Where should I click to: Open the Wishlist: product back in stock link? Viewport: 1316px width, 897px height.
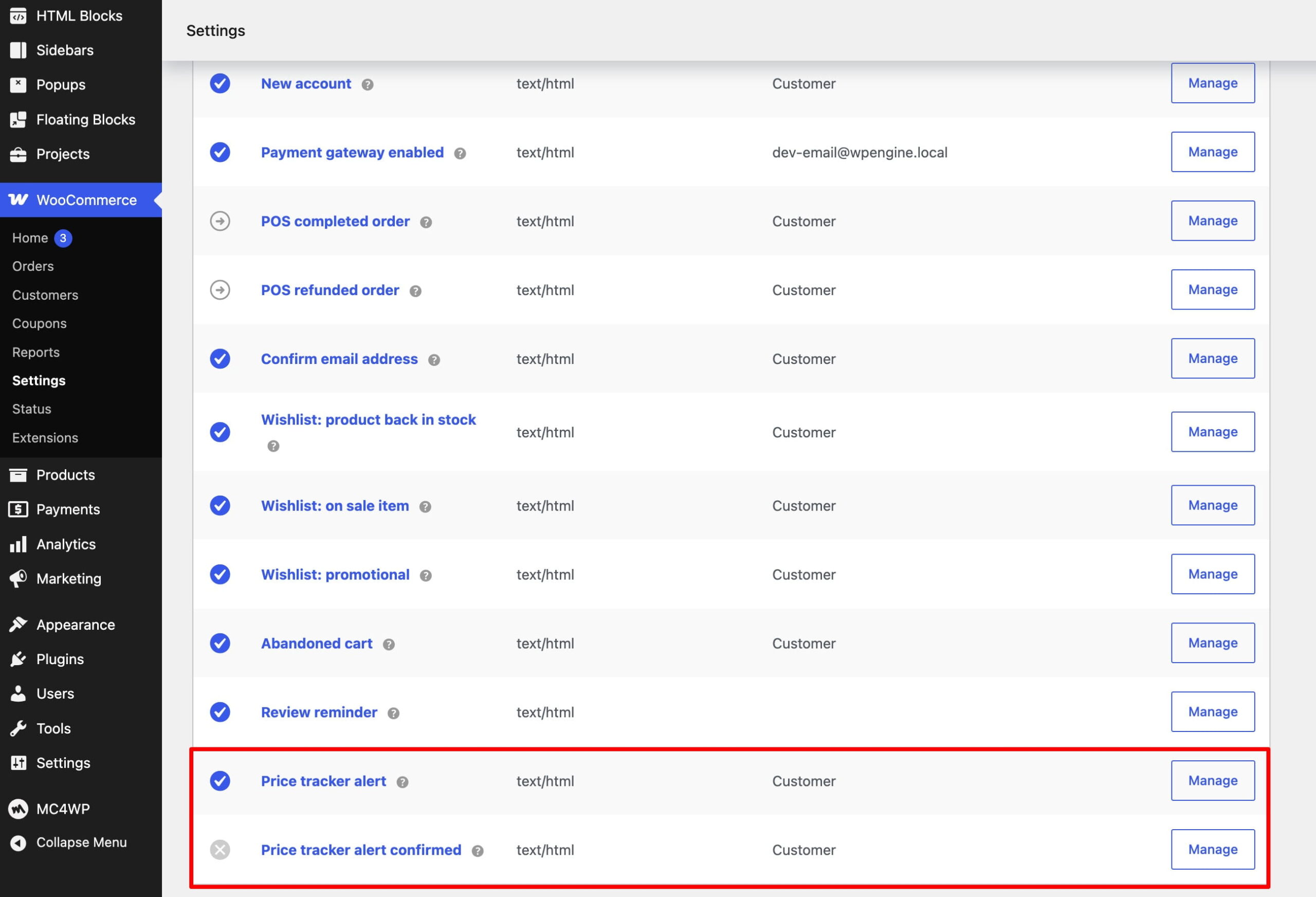click(x=368, y=419)
